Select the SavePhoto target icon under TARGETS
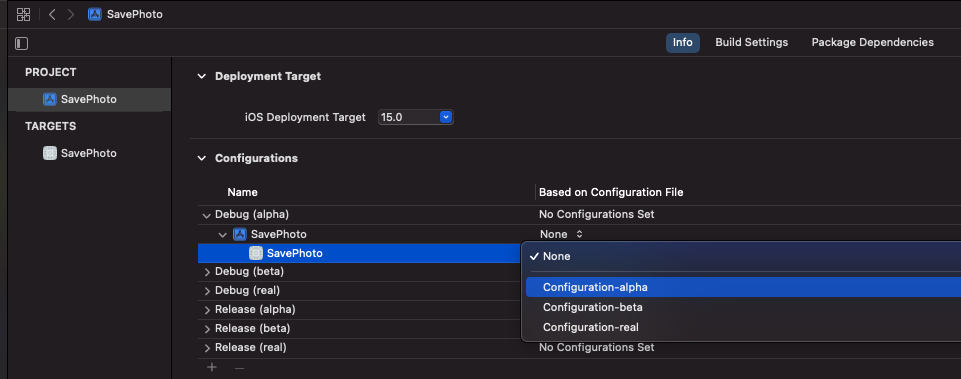The image size is (961, 379). point(50,153)
